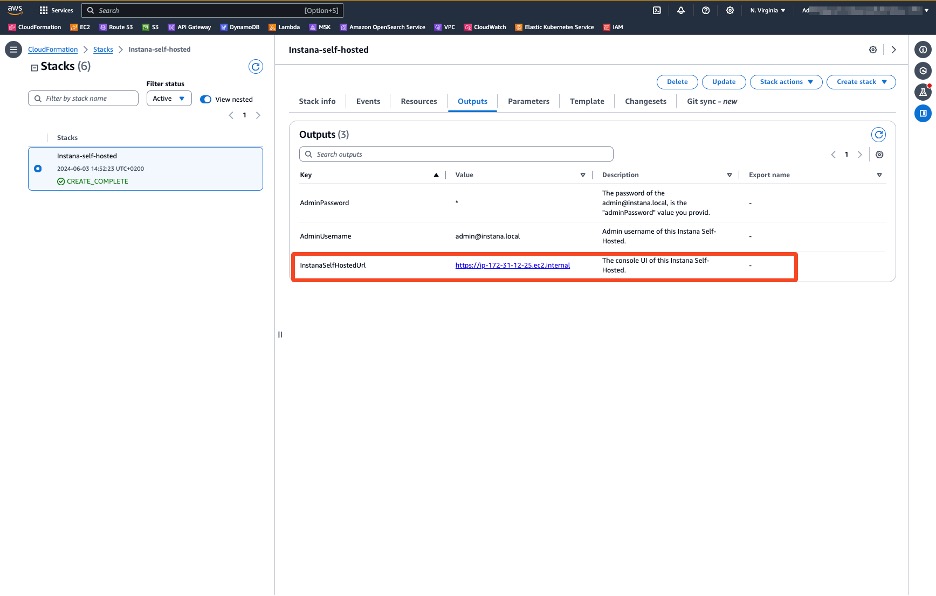Open the VPC favorites shortcut
Screen dimensions: 936x596
[x=444, y=27]
